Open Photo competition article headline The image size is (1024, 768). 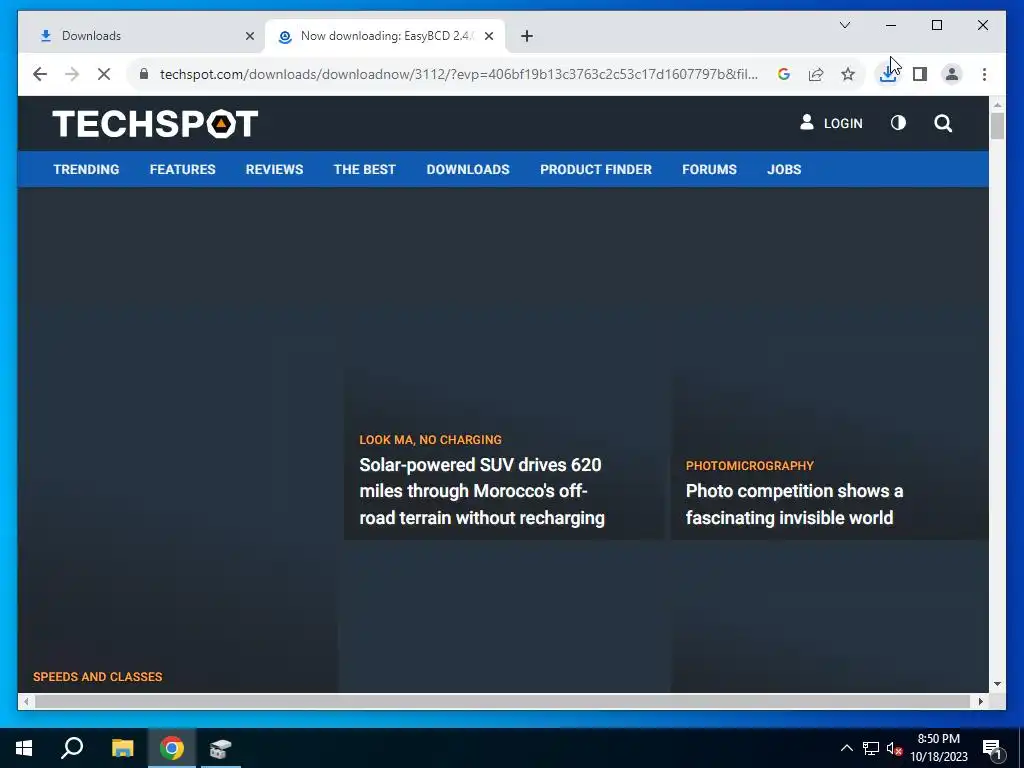[x=794, y=504]
